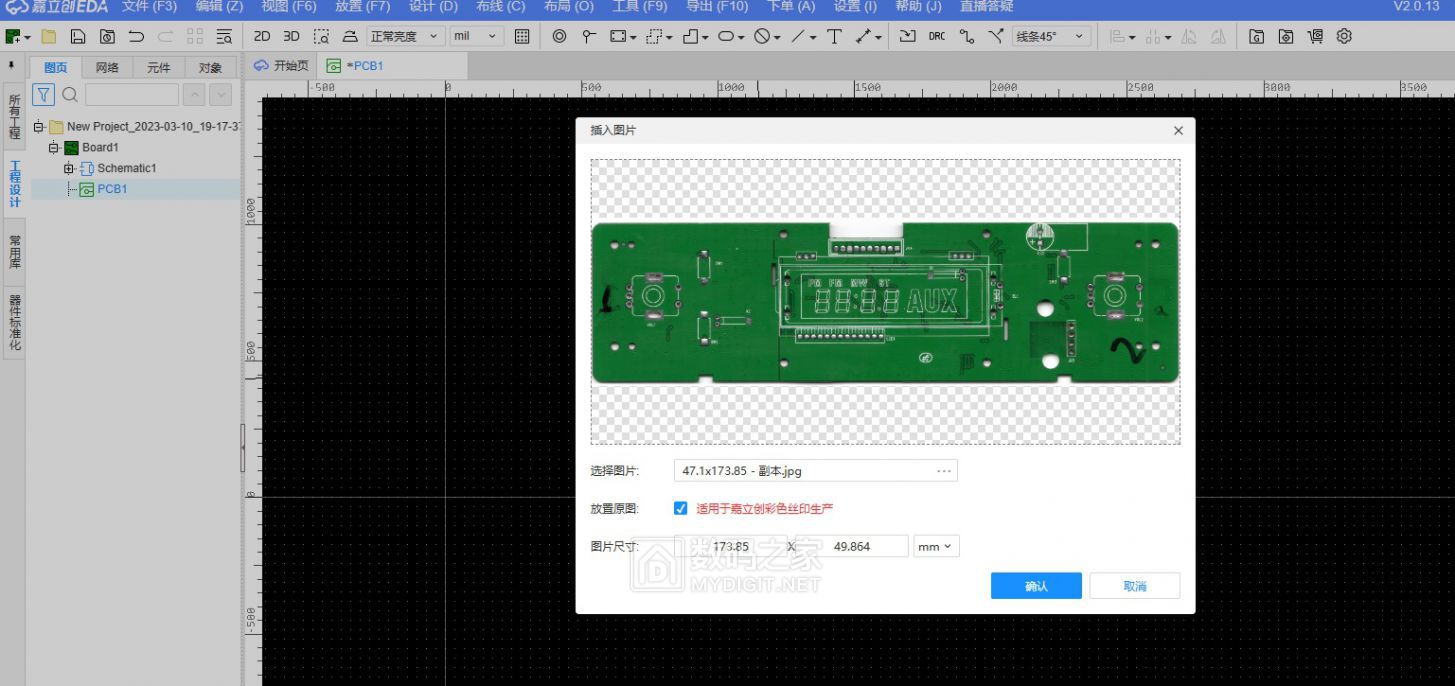Select PCB1 in project tree
This screenshot has height=686, width=1455.
click(x=112, y=189)
